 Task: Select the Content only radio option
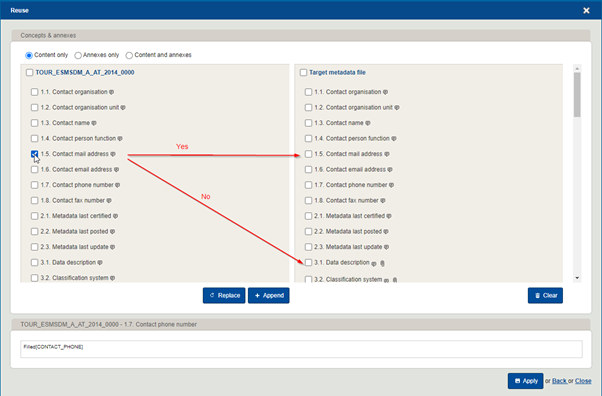pos(29,55)
